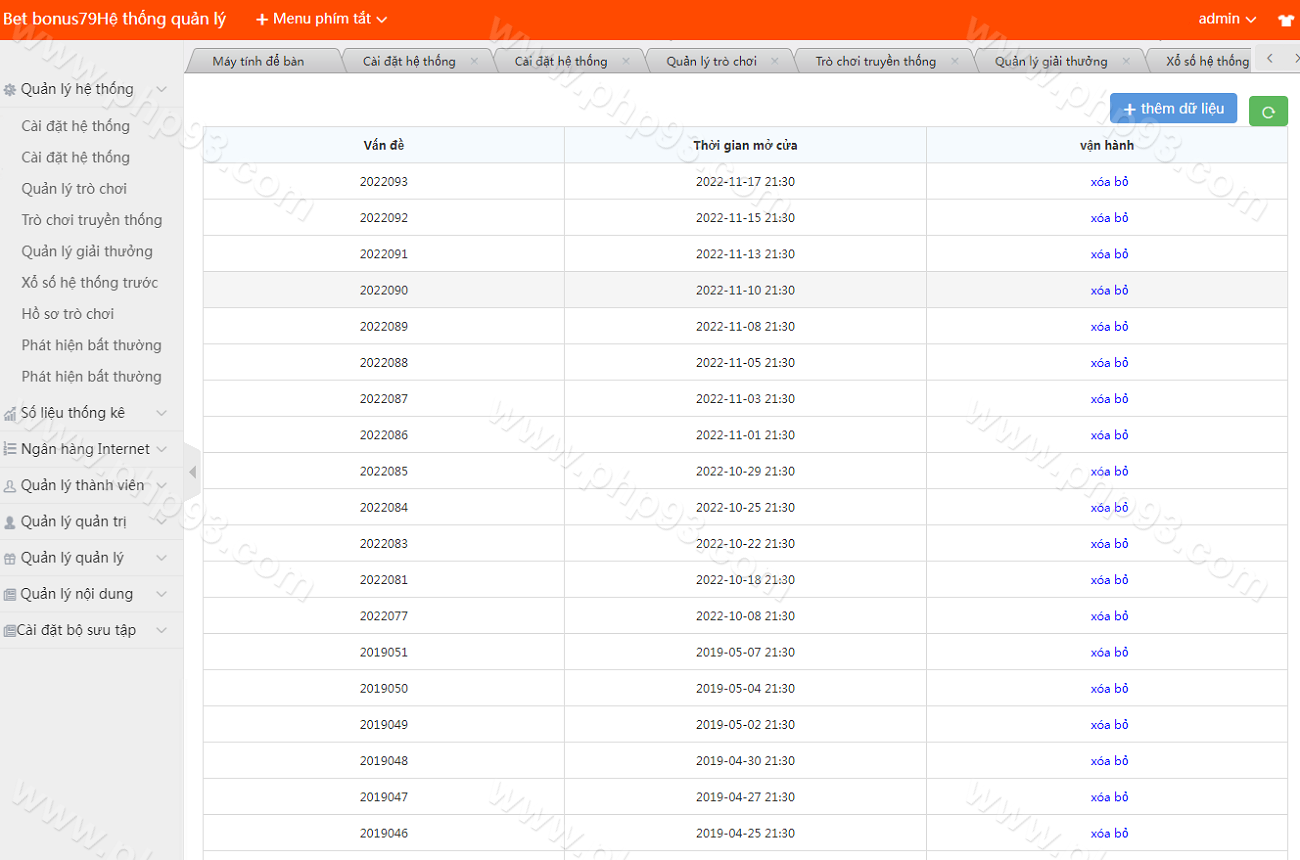This screenshot has width=1300, height=860.
Task: Click the gear icon next to Quản lý hệ thống
Action: 10,90
